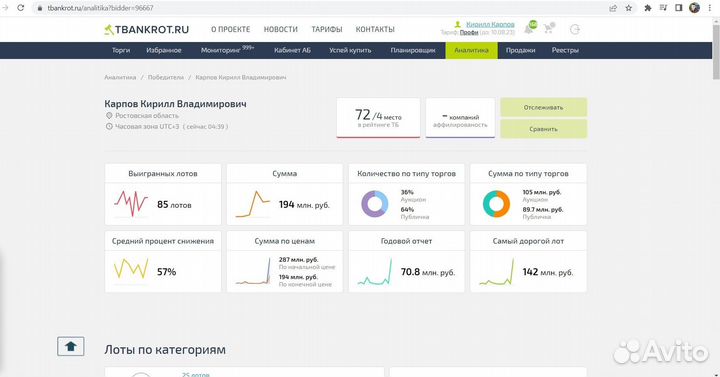The height and width of the screenshot is (377, 720).
Task: Open the Самый дорогой лот green sparkline
Action: click(496, 271)
